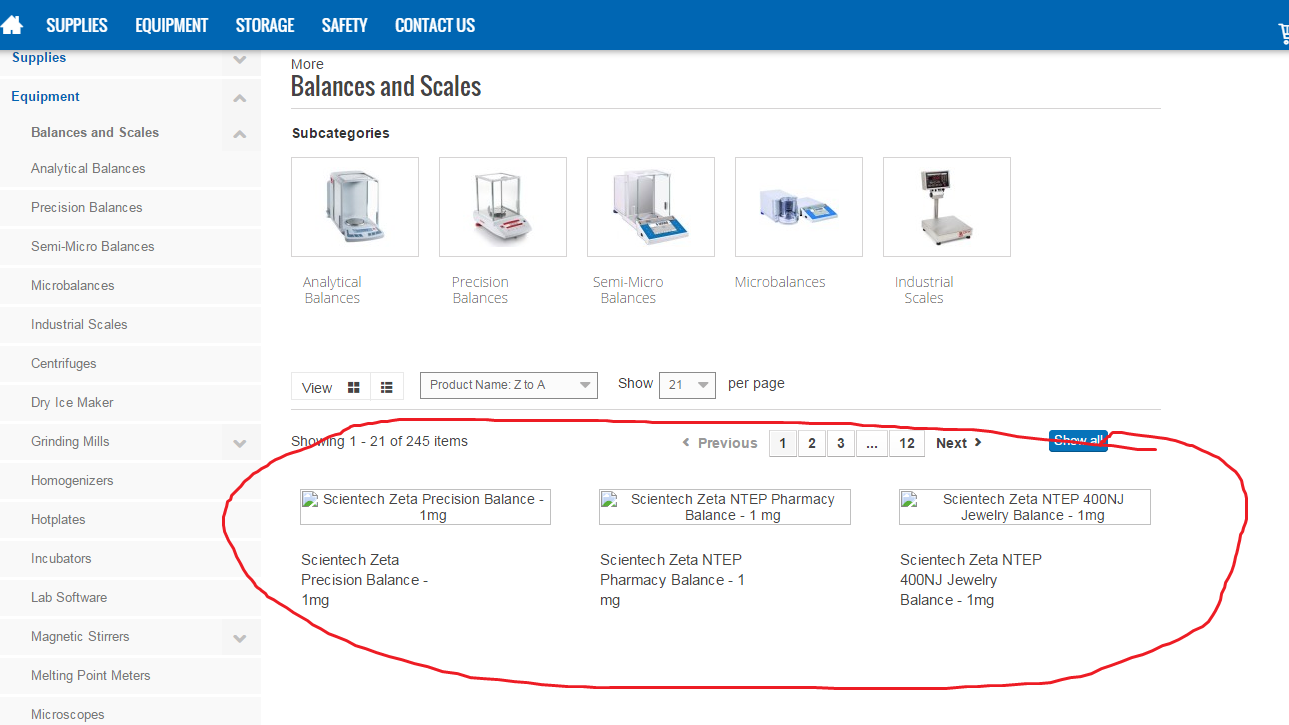
Task: Open Centrifuges category in sidebar
Action: [64, 363]
